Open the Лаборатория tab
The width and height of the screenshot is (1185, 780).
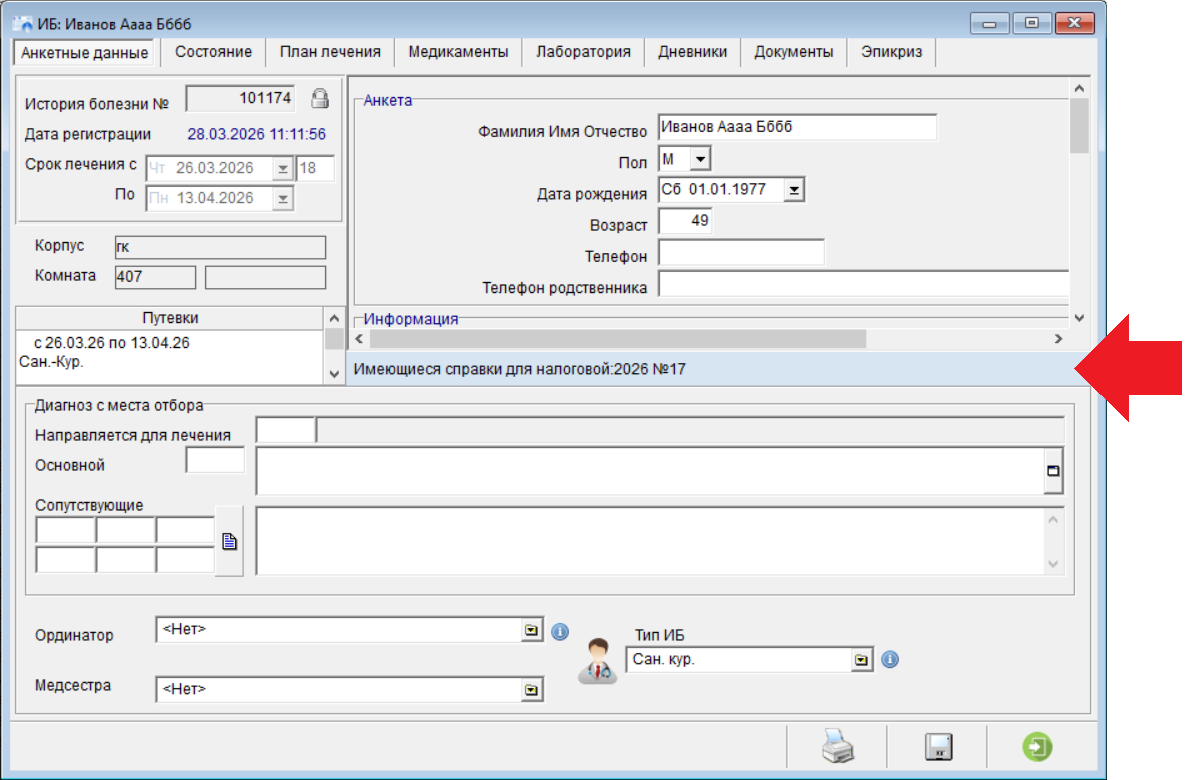(x=583, y=52)
